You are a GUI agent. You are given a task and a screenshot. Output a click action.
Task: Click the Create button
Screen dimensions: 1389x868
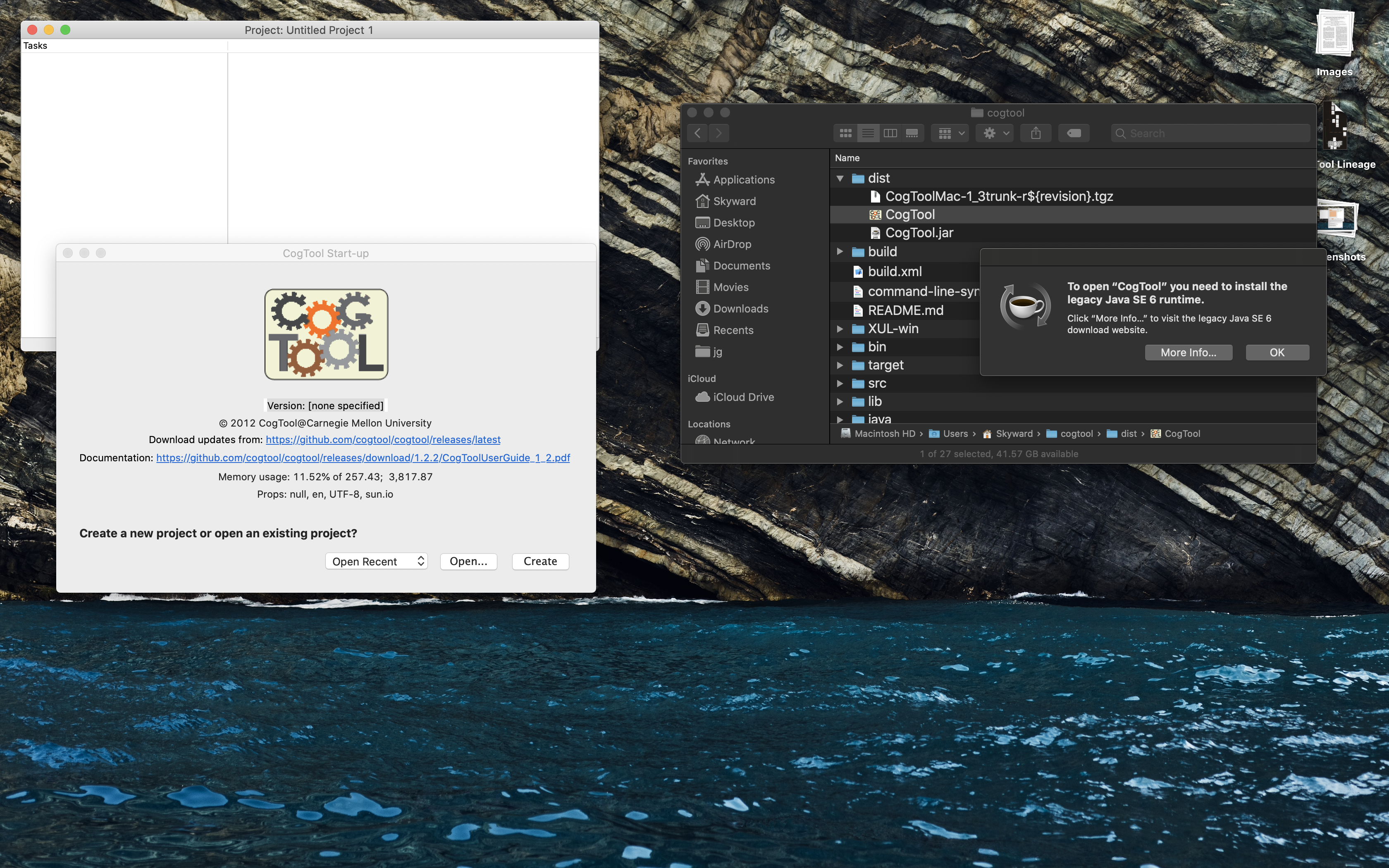[539, 561]
